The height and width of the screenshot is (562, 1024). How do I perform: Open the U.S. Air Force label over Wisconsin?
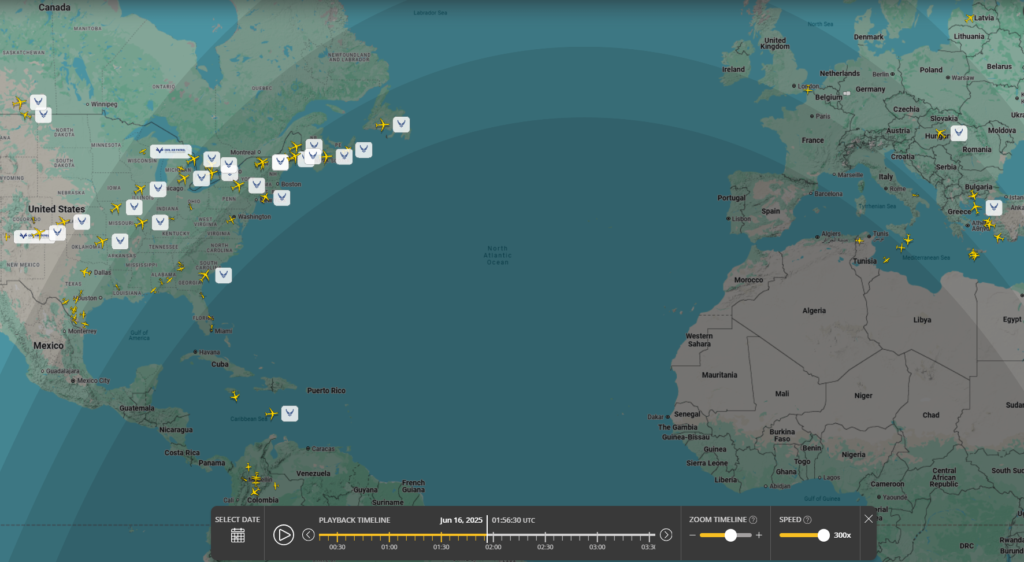[170, 151]
